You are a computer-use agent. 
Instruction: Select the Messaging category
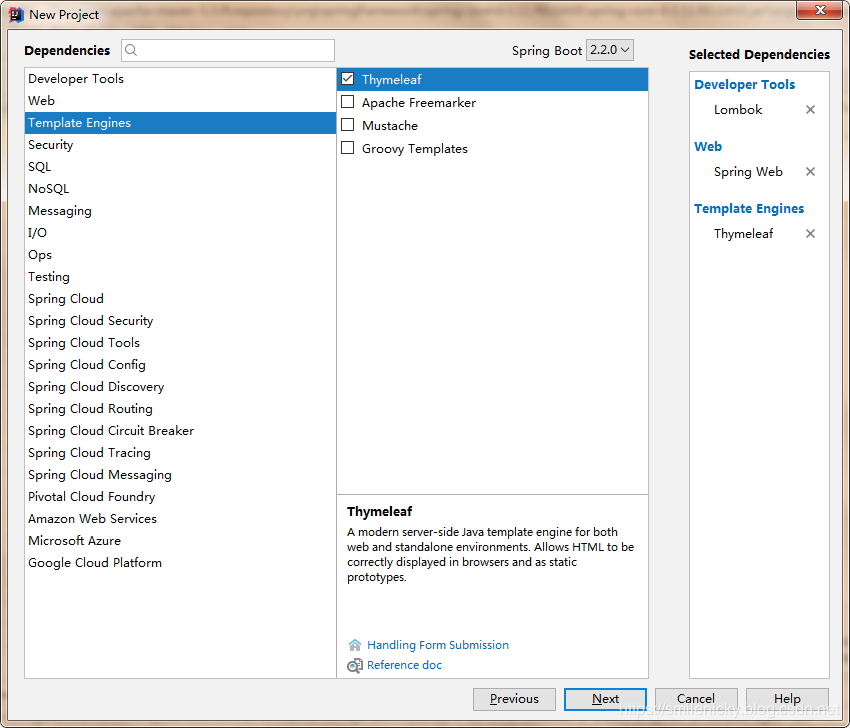click(180, 211)
